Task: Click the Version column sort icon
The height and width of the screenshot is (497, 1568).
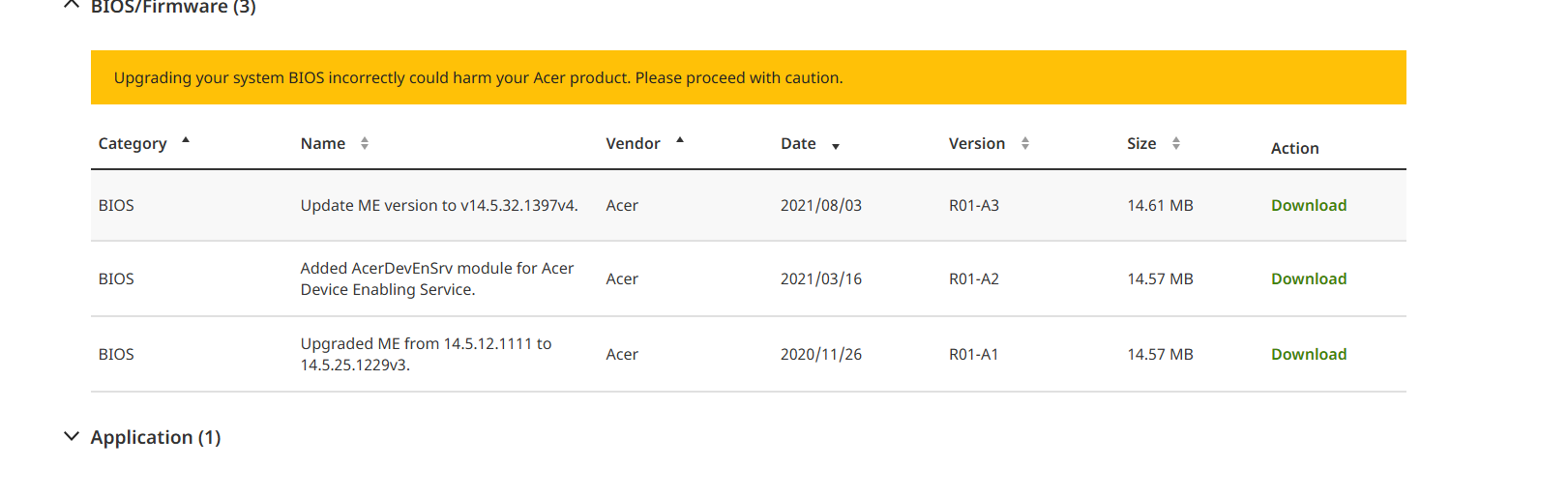Action: pyautogui.click(x=1025, y=143)
